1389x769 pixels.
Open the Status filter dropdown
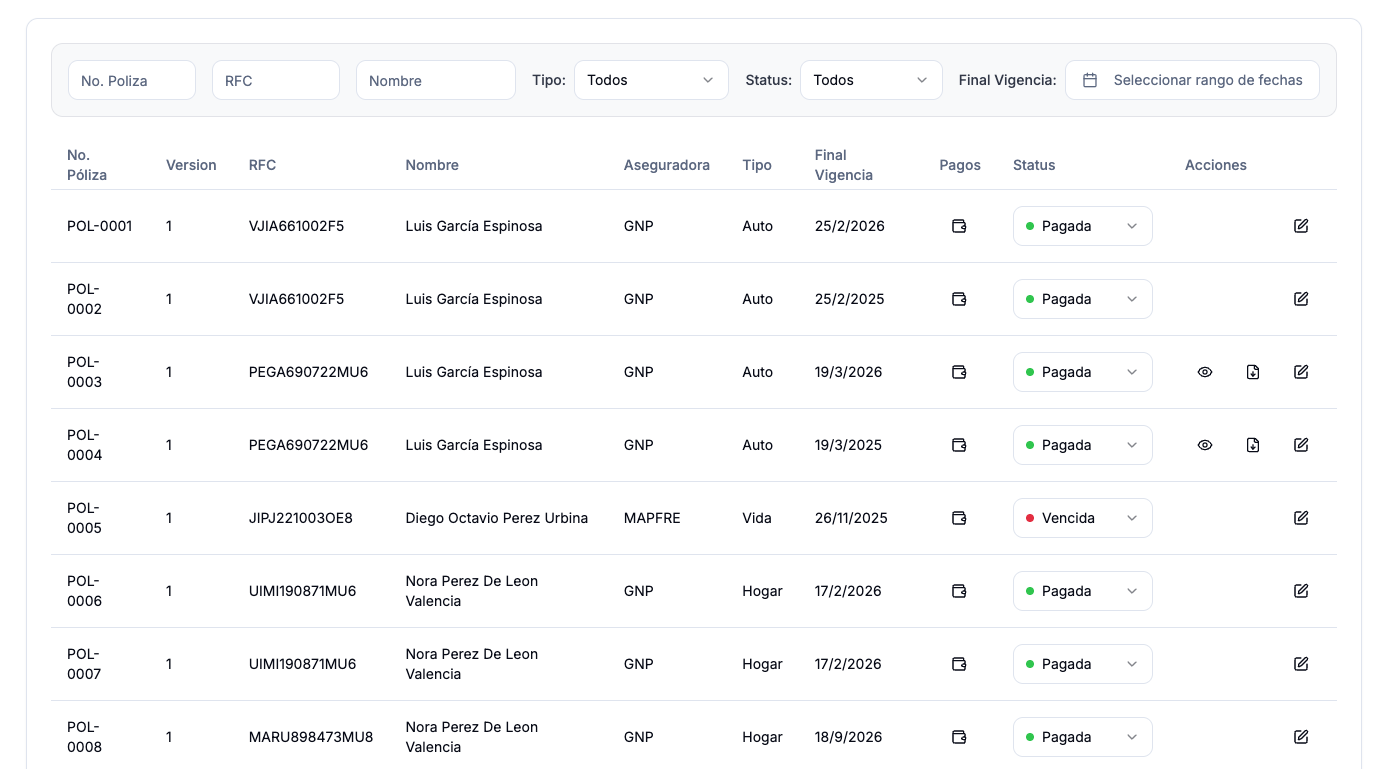[871, 80]
